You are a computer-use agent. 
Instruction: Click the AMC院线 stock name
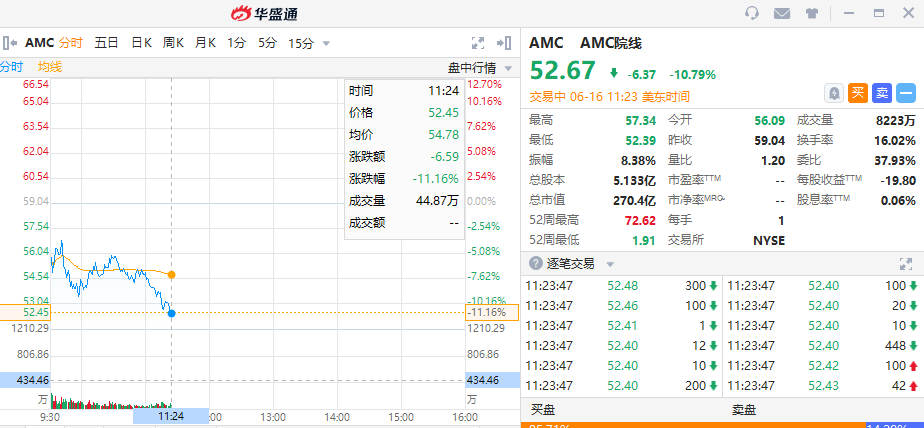pyautogui.click(x=611, y=43)
